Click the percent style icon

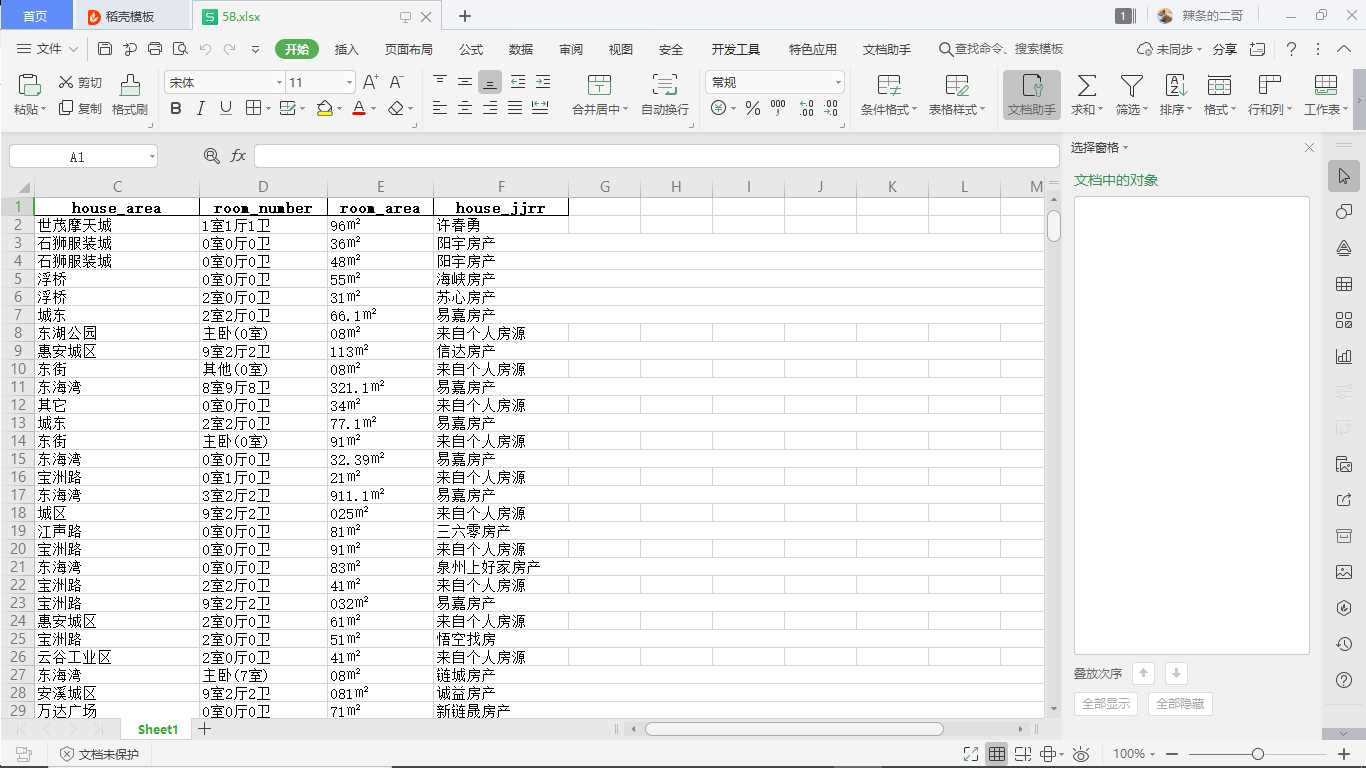point(752,108)
